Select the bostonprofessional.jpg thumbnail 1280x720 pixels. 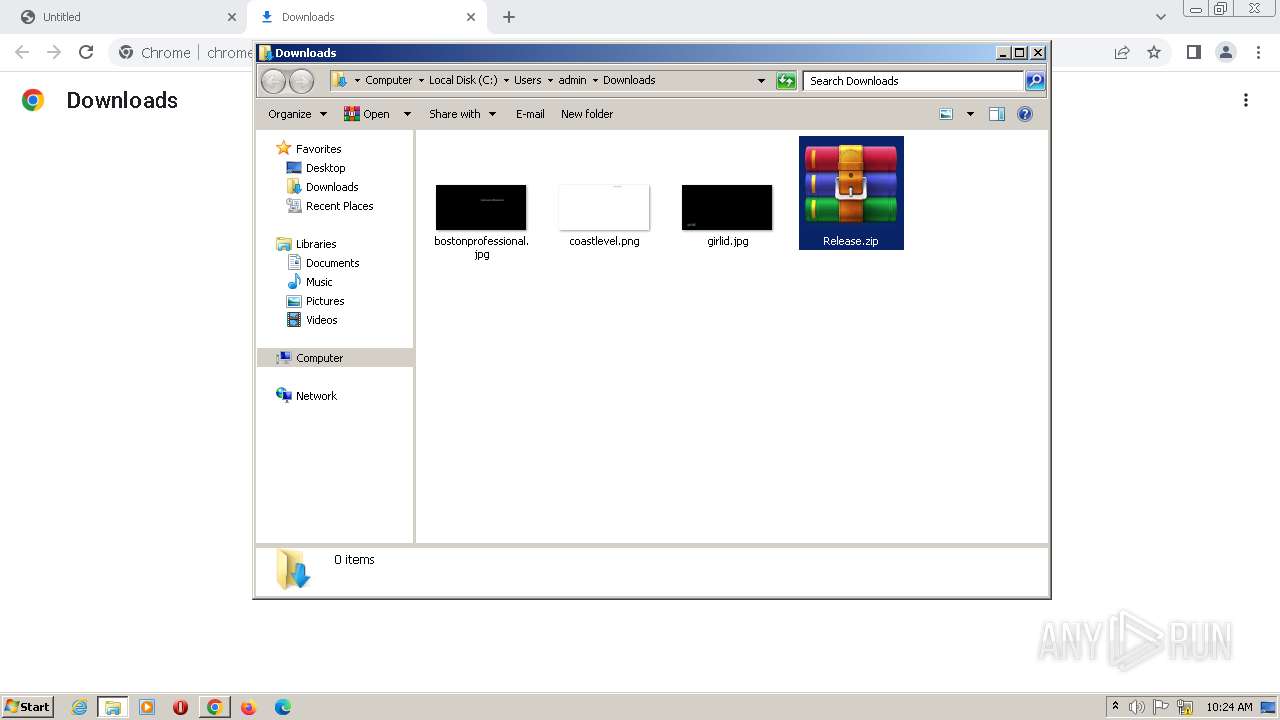tap(481, 207)
